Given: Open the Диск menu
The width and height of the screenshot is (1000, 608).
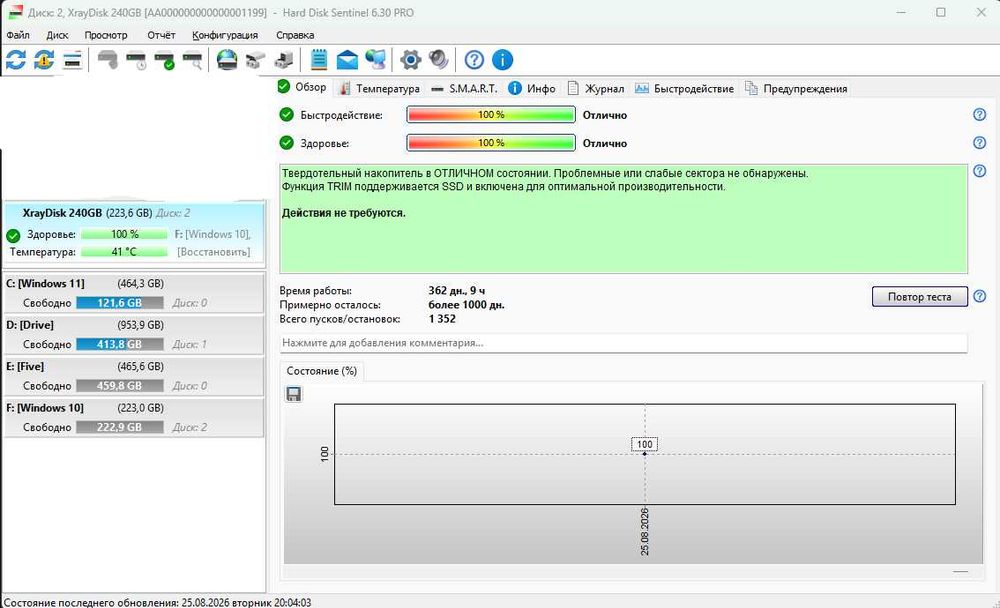Looking at the screenshot, I should (57, 35).
